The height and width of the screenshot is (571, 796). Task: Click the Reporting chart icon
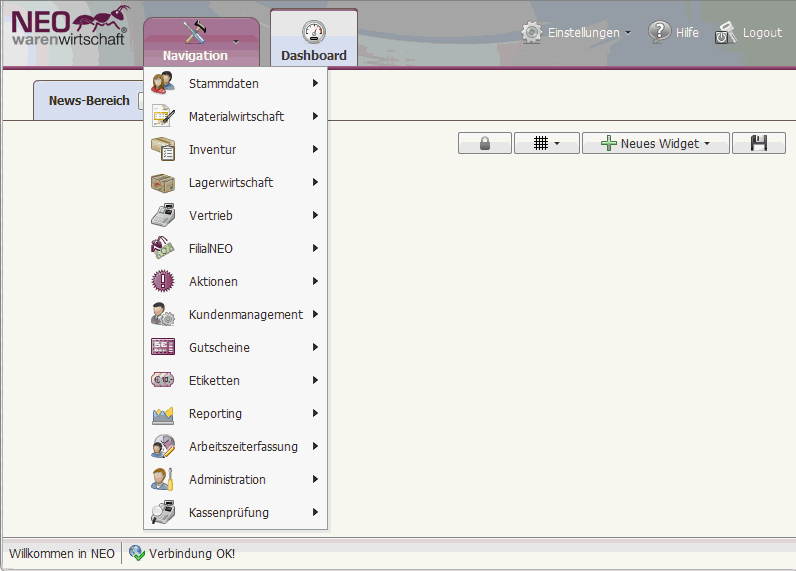[x=163, y=415]
